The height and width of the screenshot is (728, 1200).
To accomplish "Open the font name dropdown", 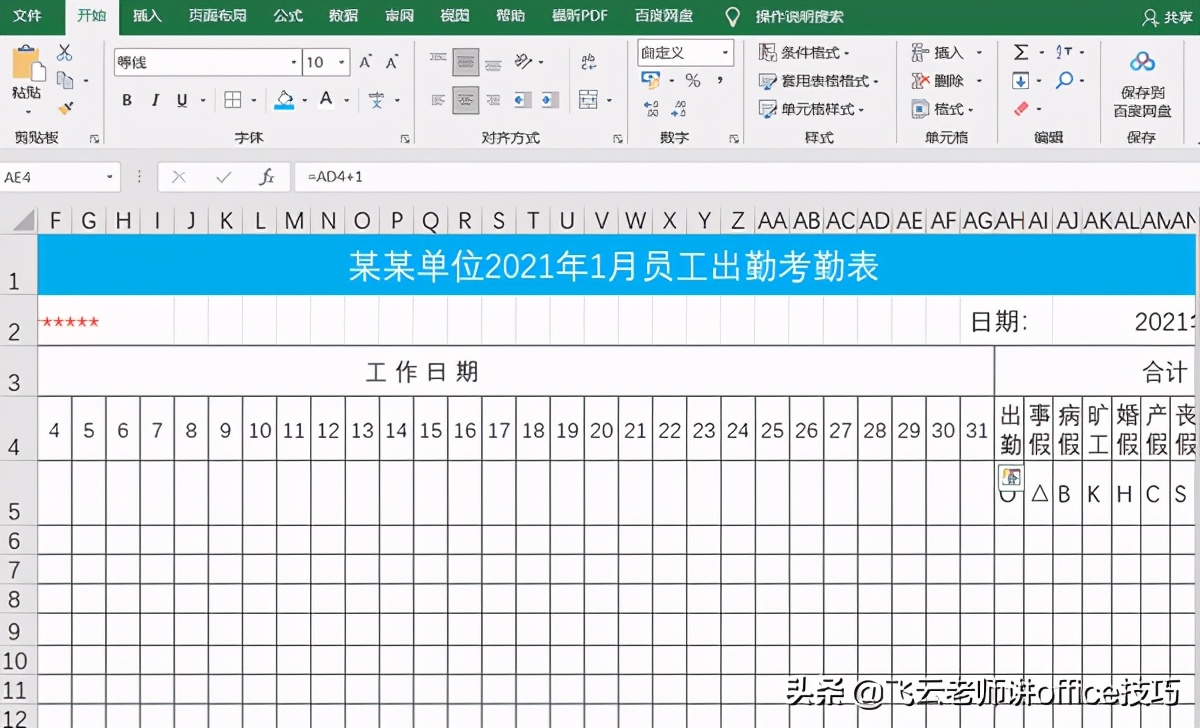I will click(292, 60).
